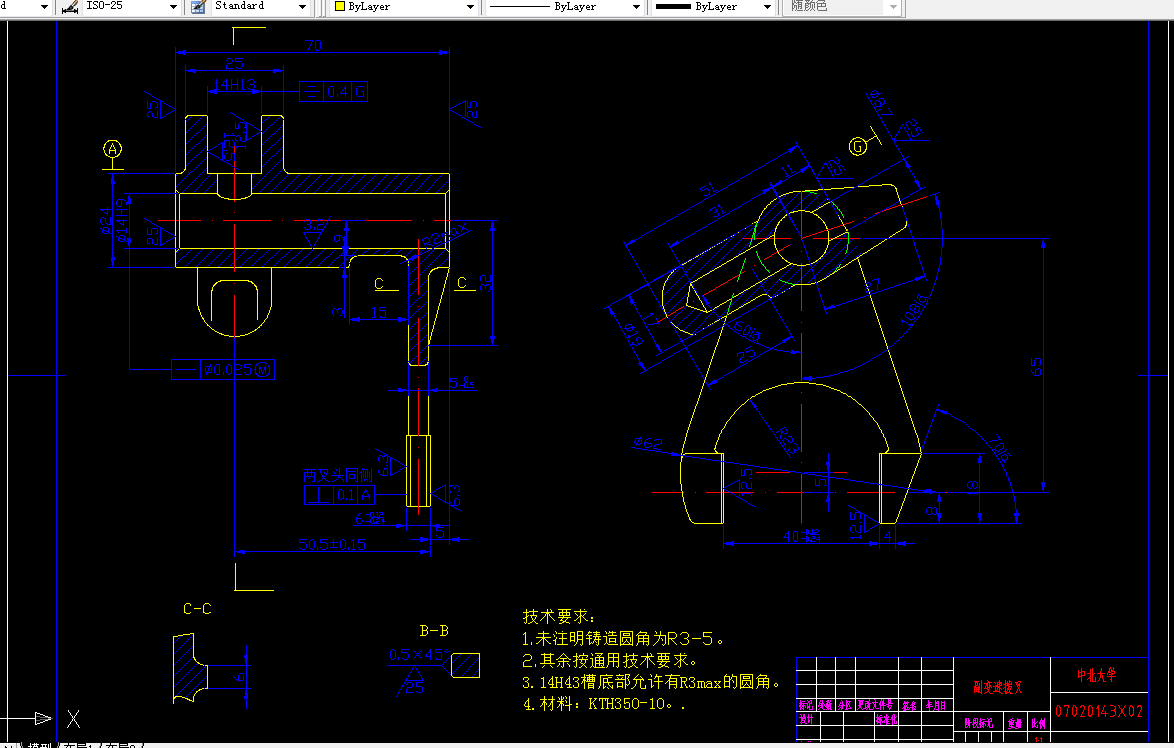Open the 布局1 layout tab

(74, 744)
